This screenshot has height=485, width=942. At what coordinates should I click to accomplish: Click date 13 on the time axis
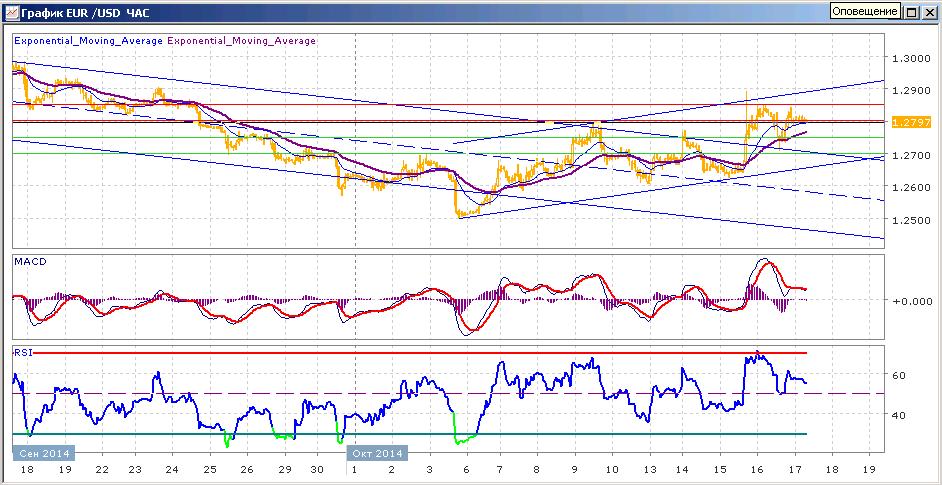(x=648, y=469)
